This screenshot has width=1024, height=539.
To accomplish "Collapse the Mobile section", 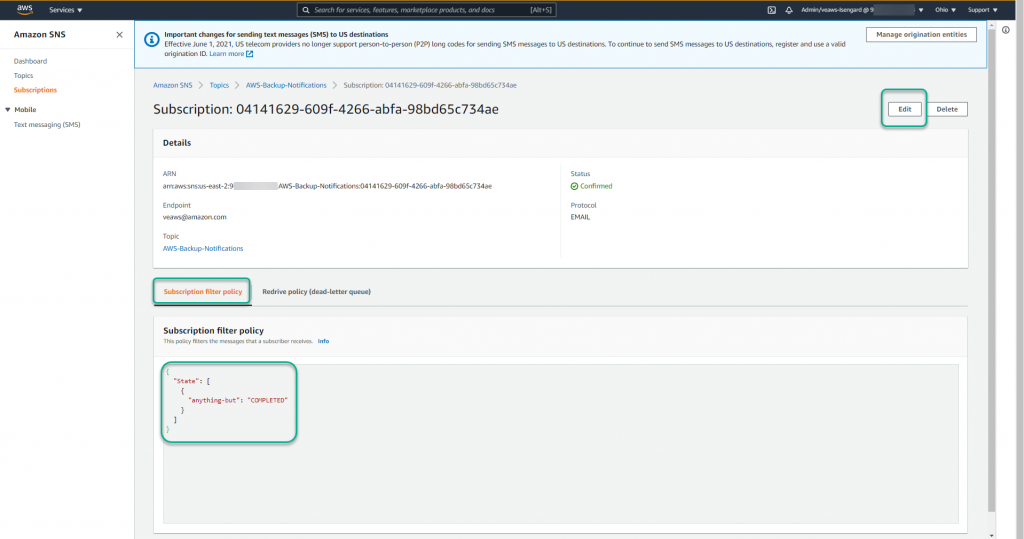I will point(8,110).
